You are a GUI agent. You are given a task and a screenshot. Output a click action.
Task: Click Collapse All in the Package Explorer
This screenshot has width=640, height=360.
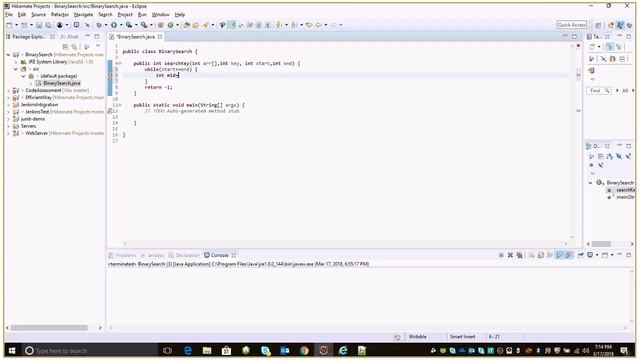(x=65, y=47)
